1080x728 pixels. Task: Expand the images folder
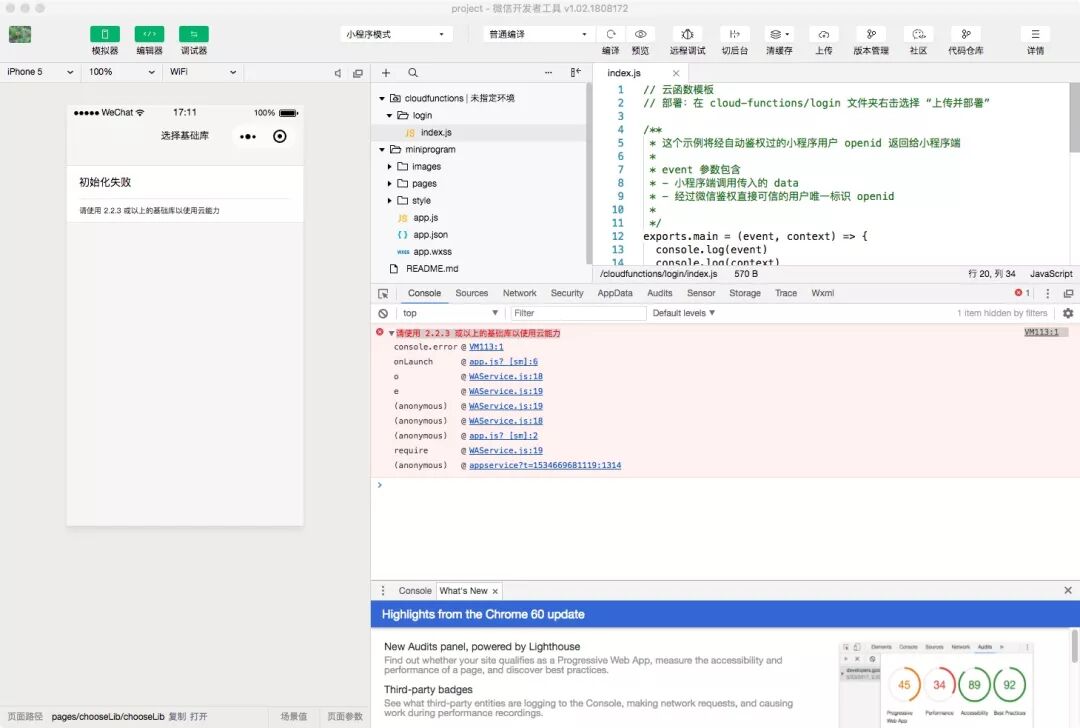[x=389, y=167]
